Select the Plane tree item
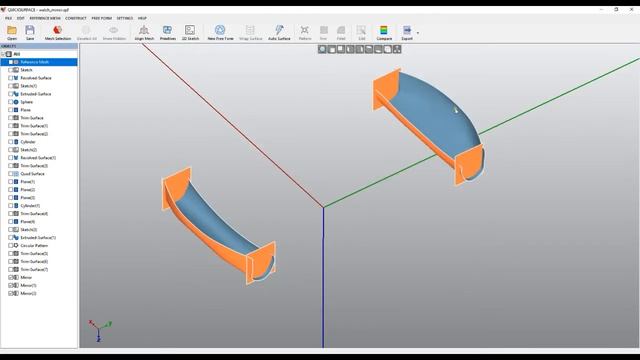The image size is (640, 360). [x=25, y=110]
